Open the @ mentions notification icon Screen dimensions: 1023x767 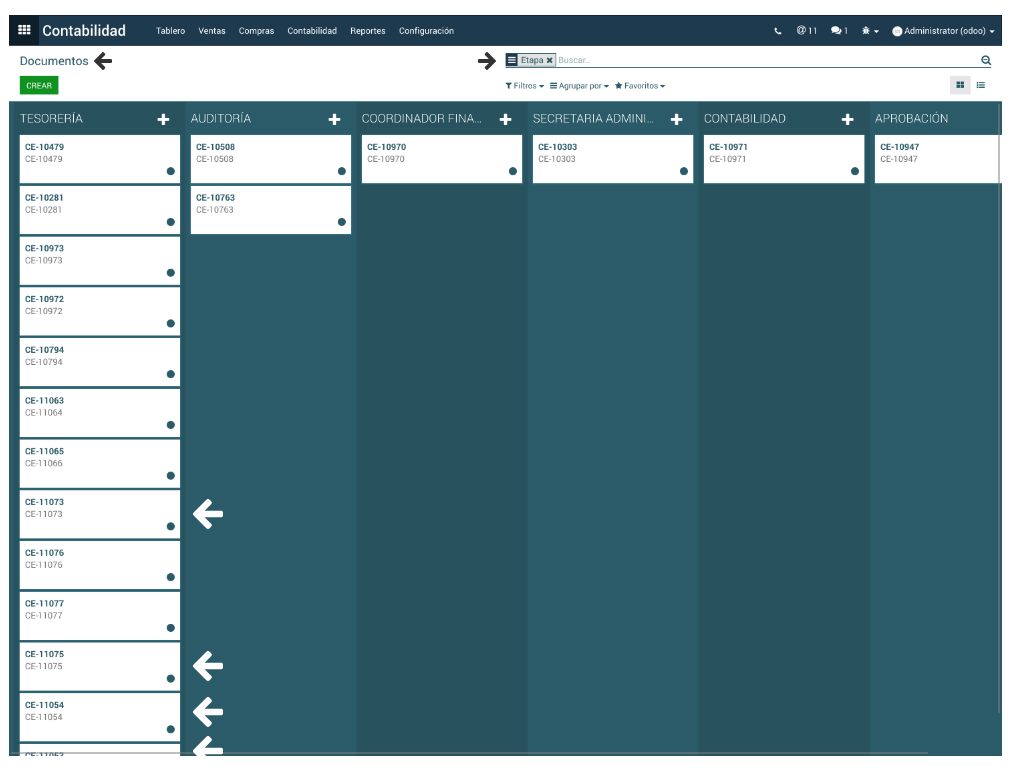click(x=806, y=31)
